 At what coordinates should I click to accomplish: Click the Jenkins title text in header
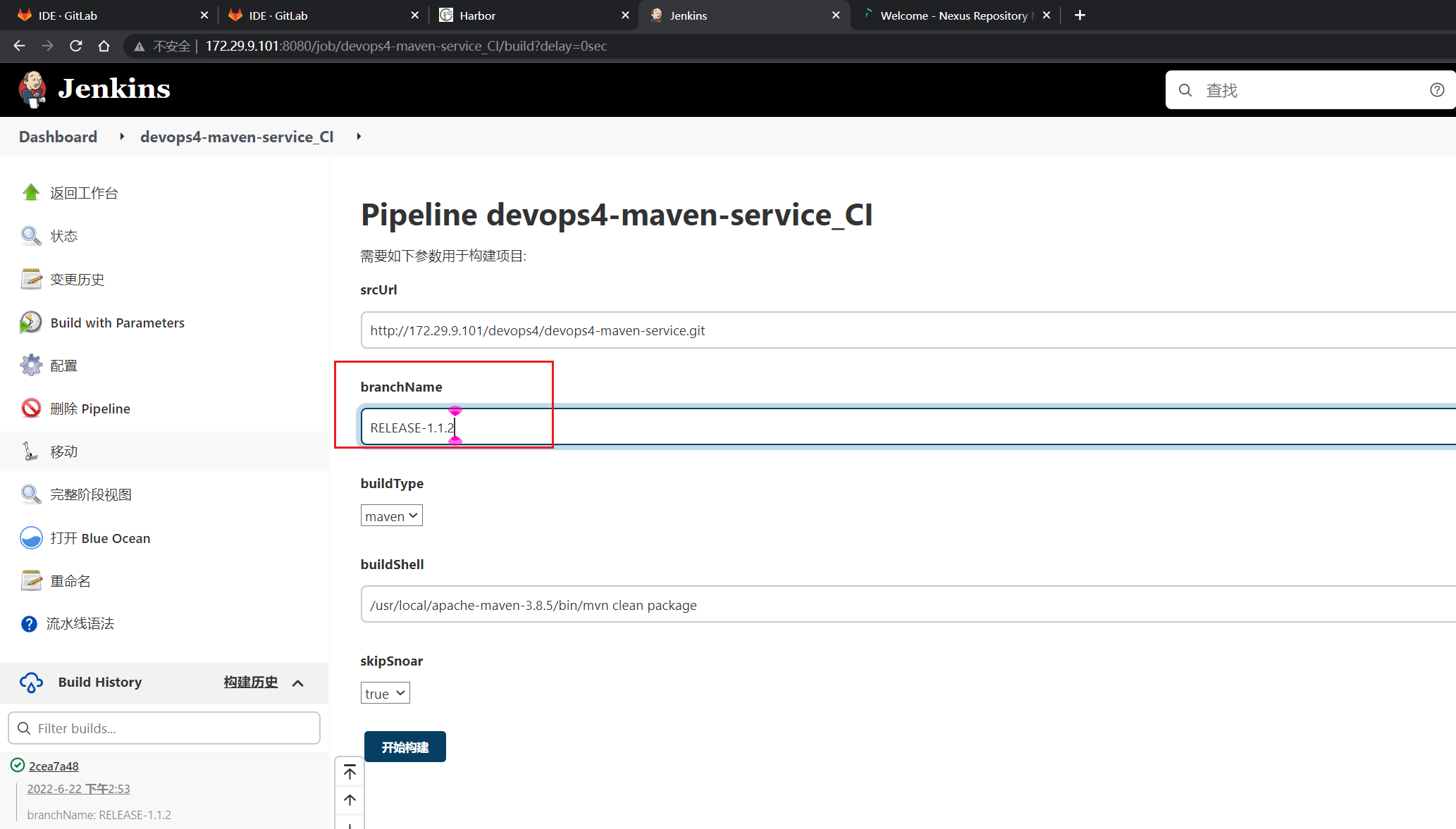pyautogui.click(x=114, y=89)
